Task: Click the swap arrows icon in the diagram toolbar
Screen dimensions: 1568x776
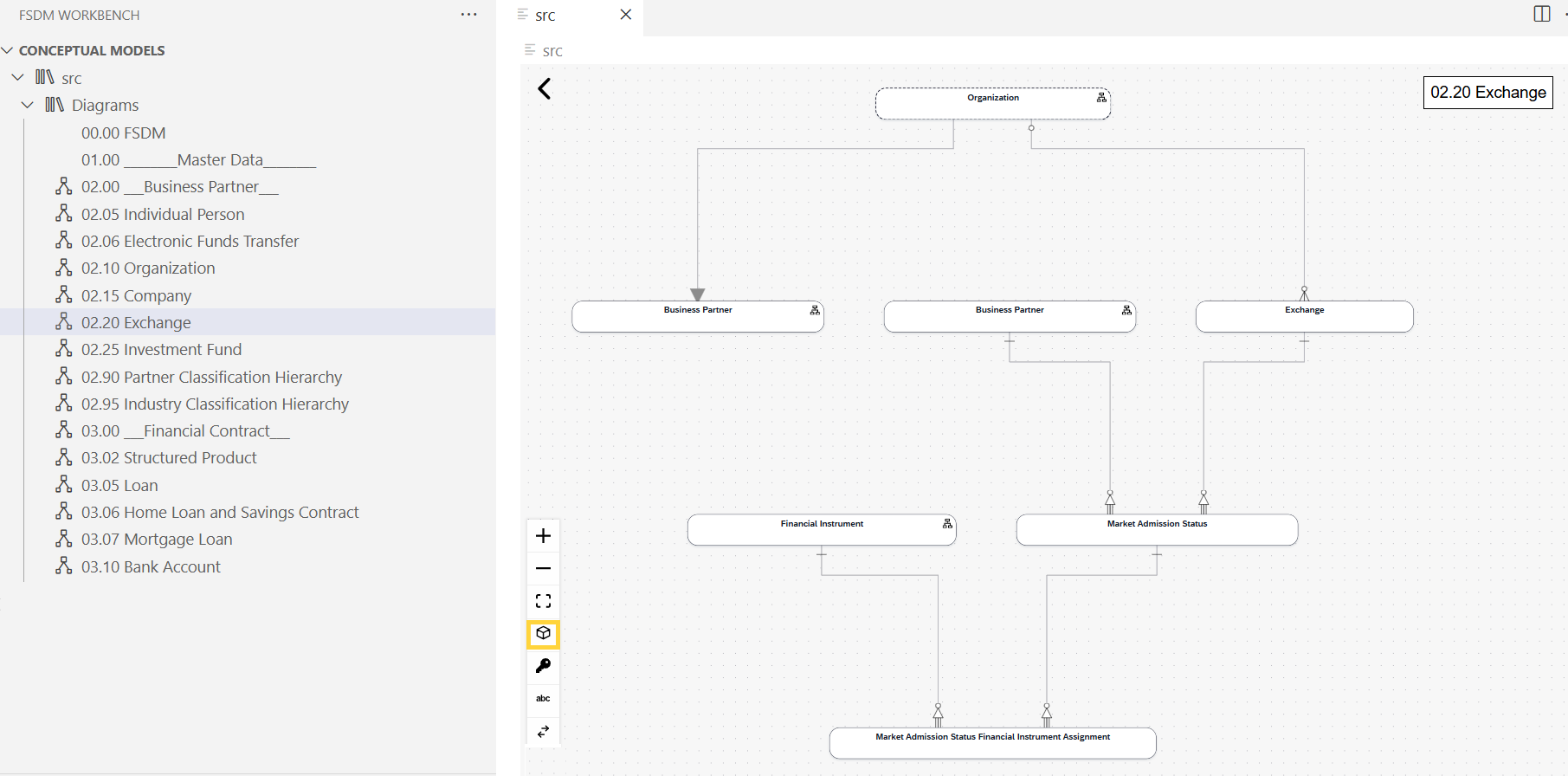Action: (x=543, y=731)
